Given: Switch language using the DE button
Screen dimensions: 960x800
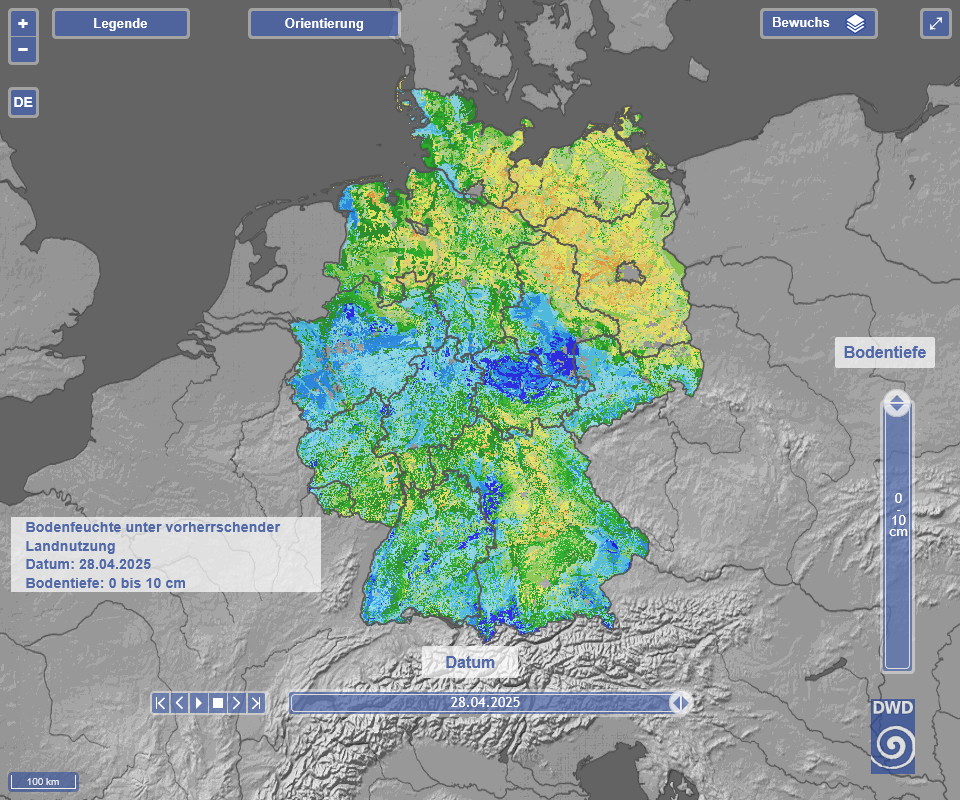Looking at the screenshot, I should point(23,102).
